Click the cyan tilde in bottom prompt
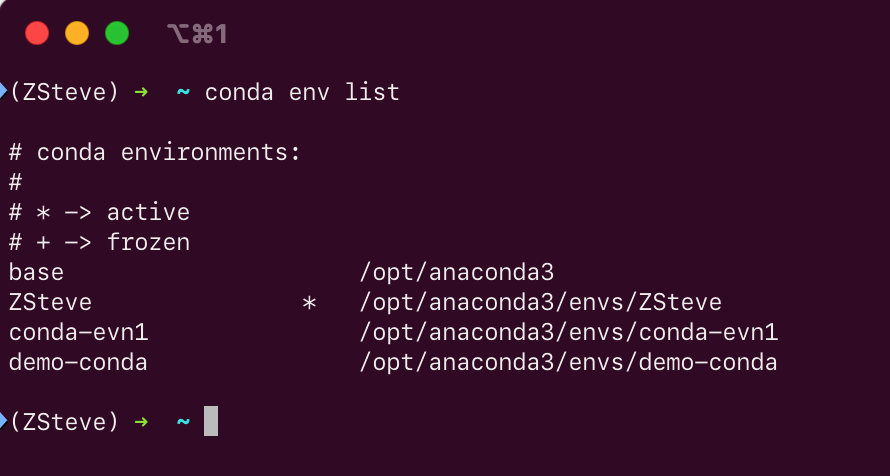 tap(183, 422)
